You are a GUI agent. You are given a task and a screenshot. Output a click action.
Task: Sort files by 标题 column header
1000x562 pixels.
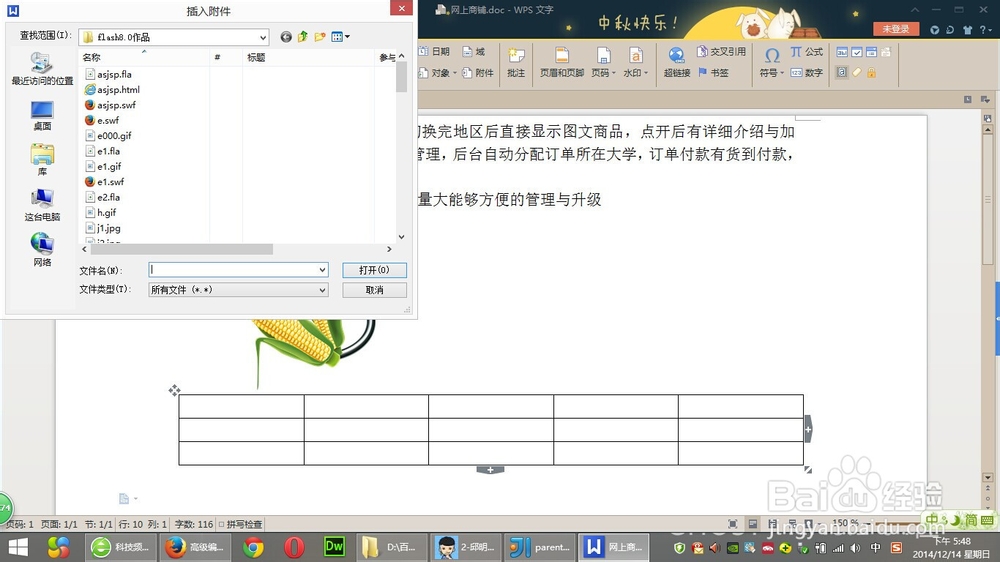pyautogui.click(x=307, y=57)
